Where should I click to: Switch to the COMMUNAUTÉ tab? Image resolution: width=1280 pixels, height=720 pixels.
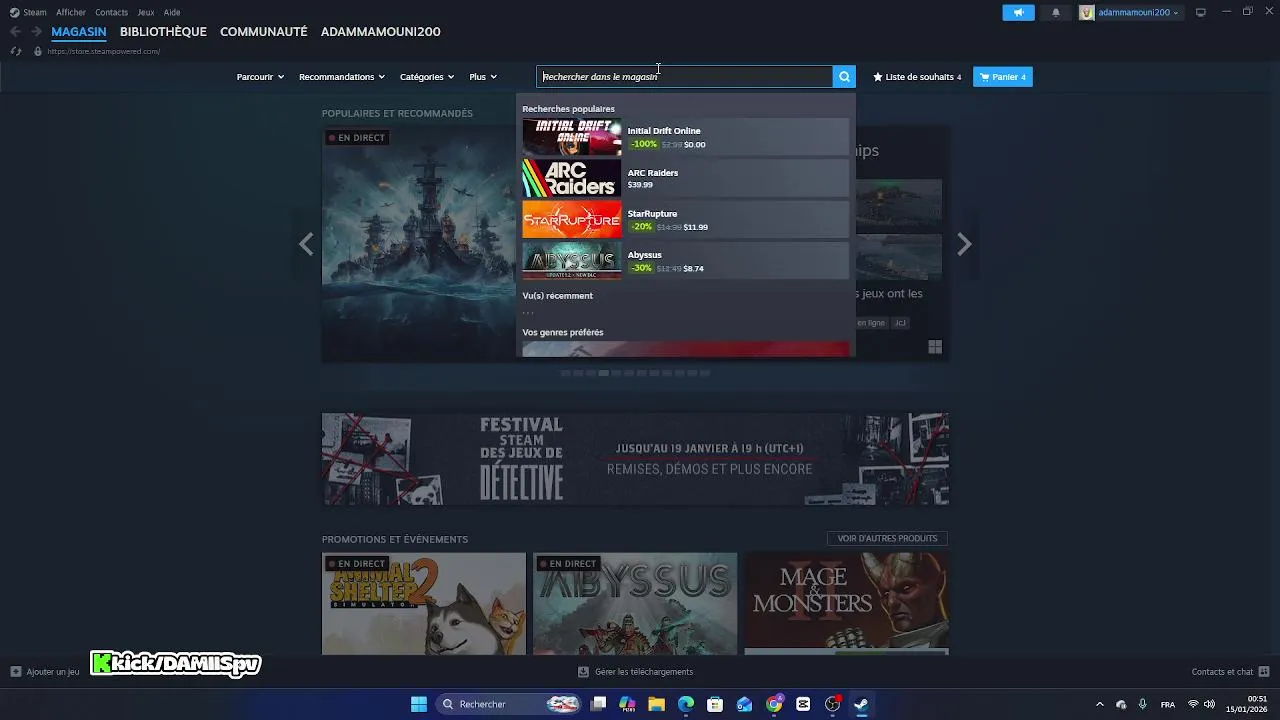point(264,32)
